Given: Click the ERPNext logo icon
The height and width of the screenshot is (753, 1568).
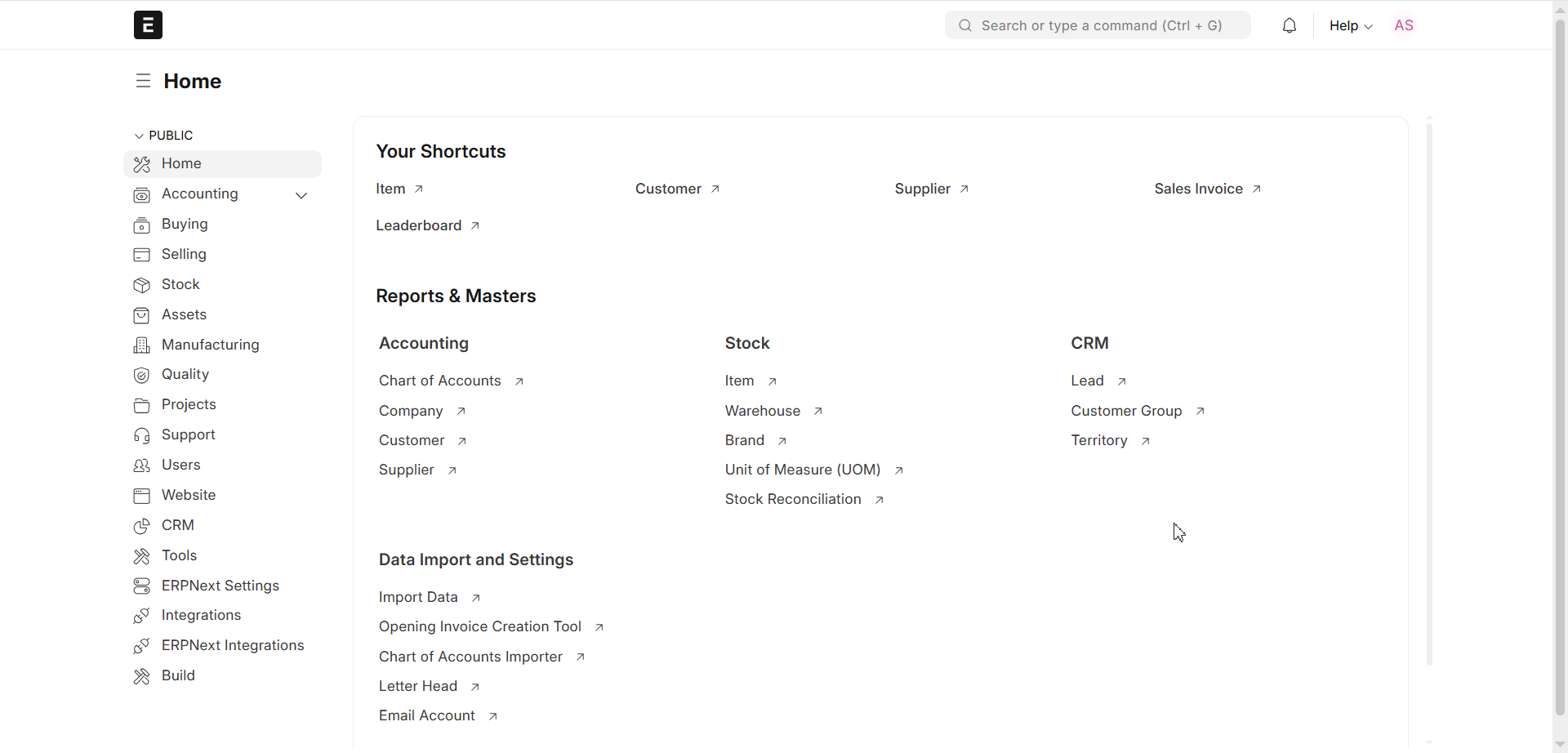Looking at the screenshot, I should (148, 25).
